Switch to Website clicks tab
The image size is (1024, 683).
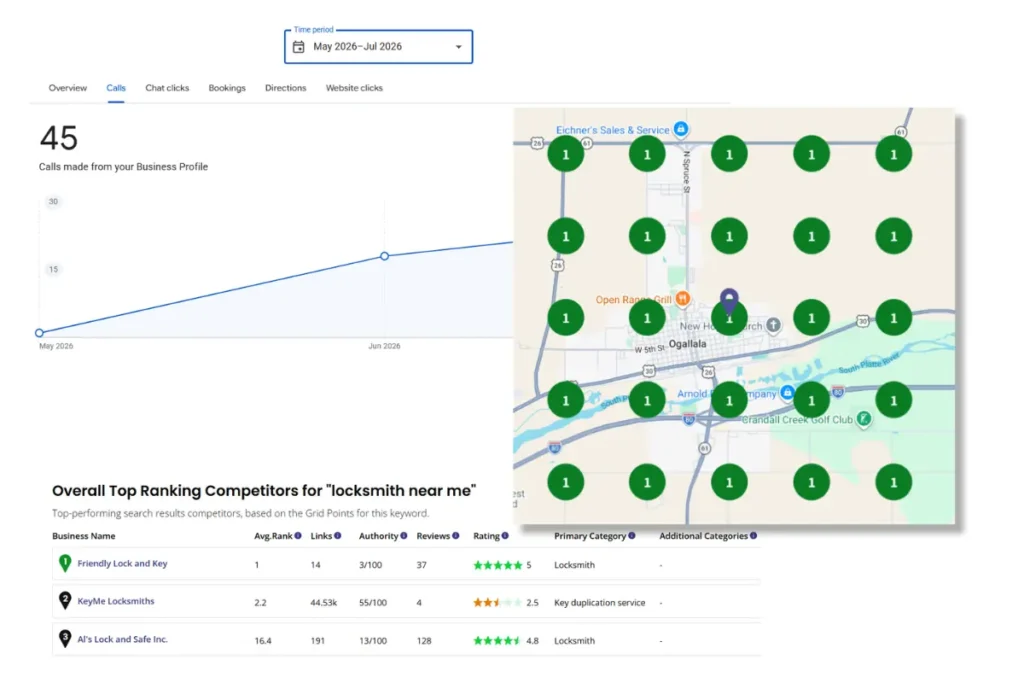354,87
